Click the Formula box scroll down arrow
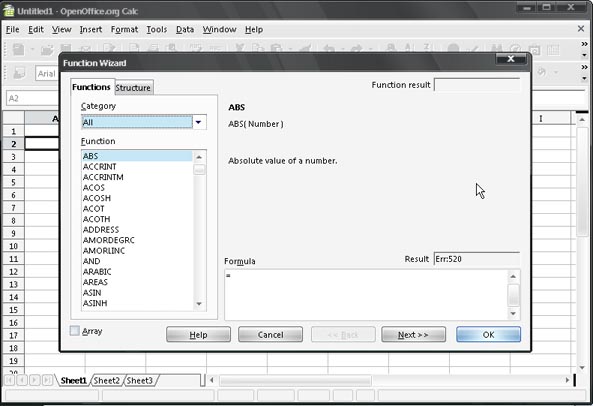593x406 pixels. point(513,313)
